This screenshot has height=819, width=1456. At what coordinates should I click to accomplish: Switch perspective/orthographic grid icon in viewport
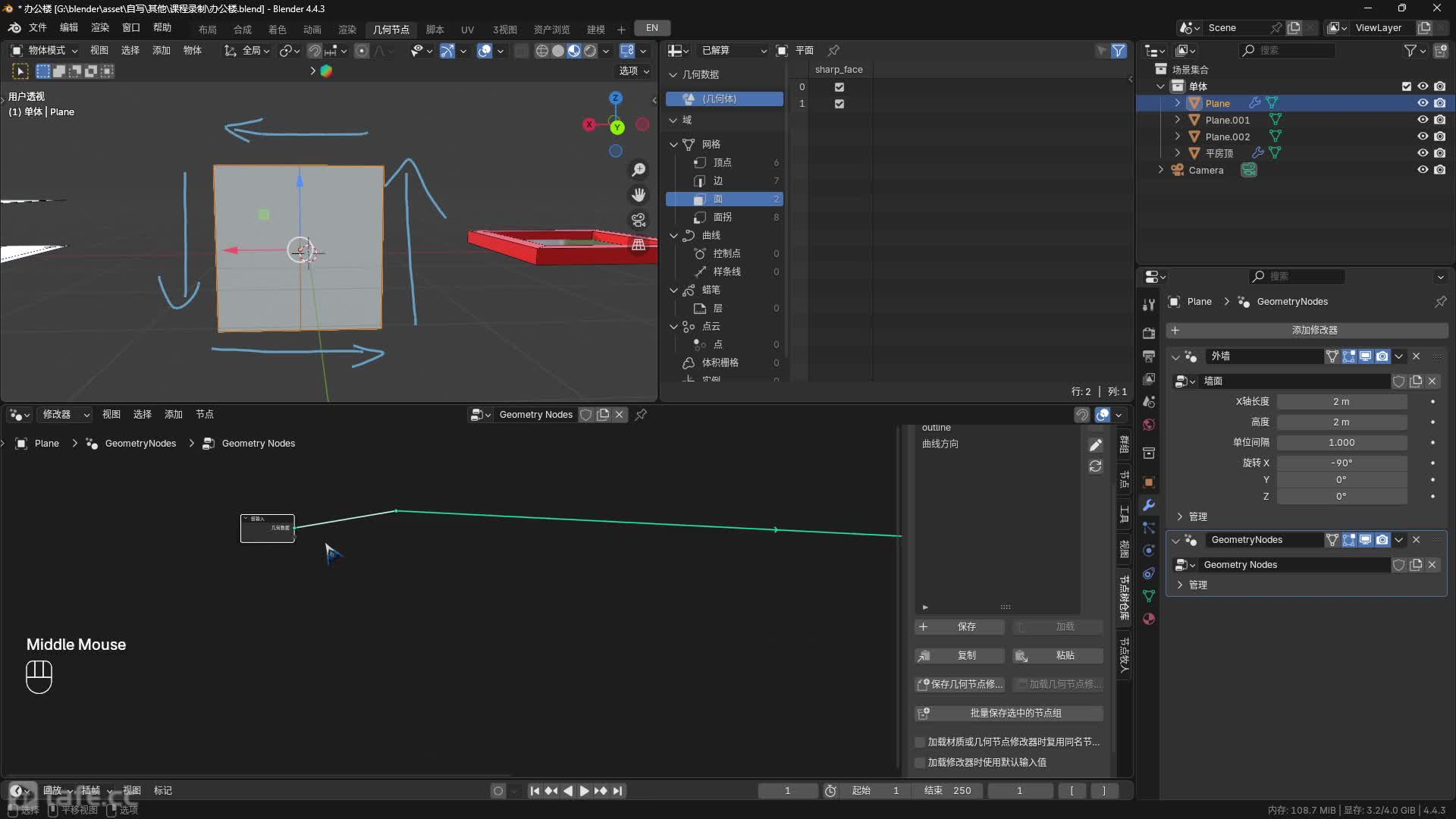(639, 245)
